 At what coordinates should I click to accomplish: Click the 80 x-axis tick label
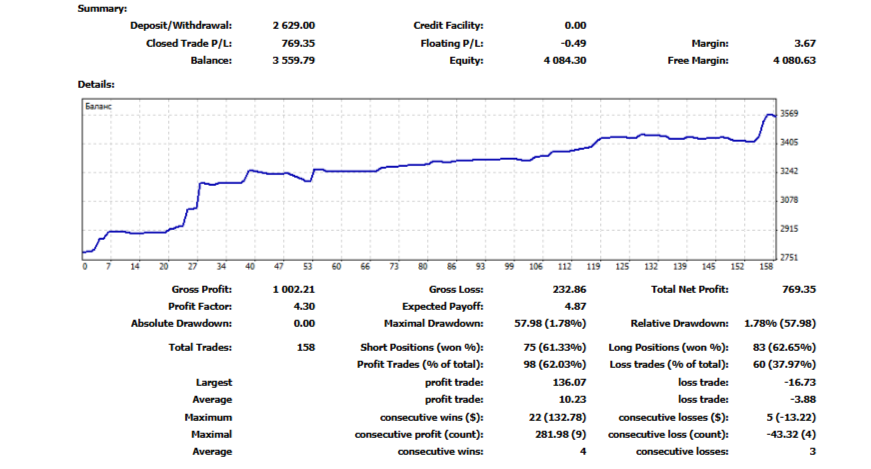[423, 267]
